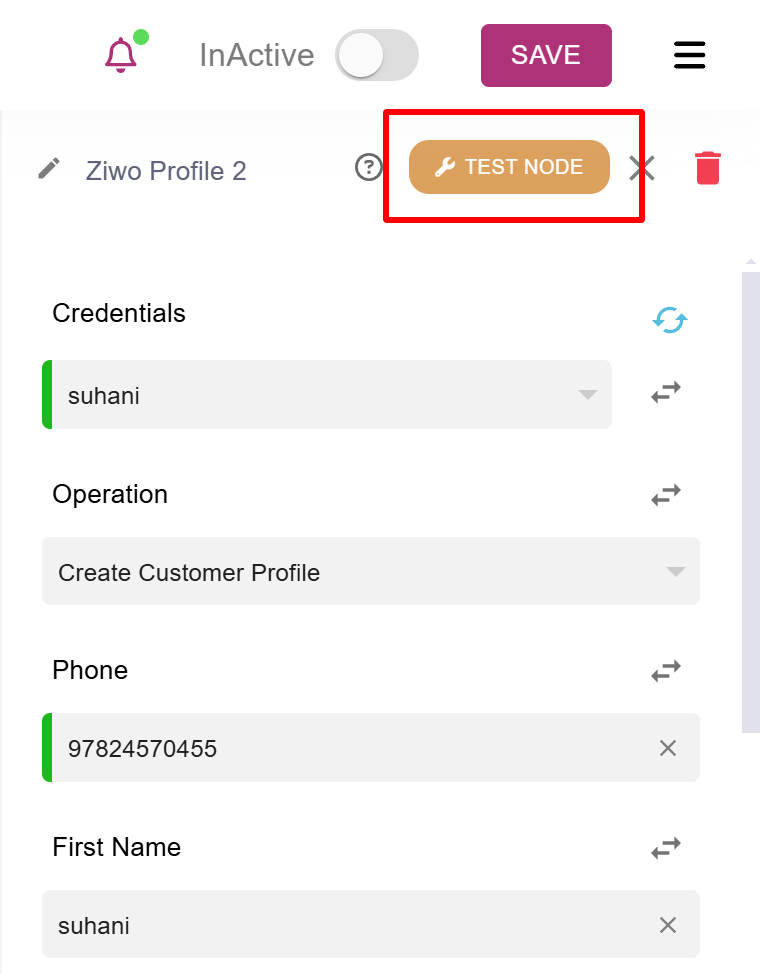Close the Ziwo Profile 2 panel
Screen dimensions: 760x974
tap(641, 168)
